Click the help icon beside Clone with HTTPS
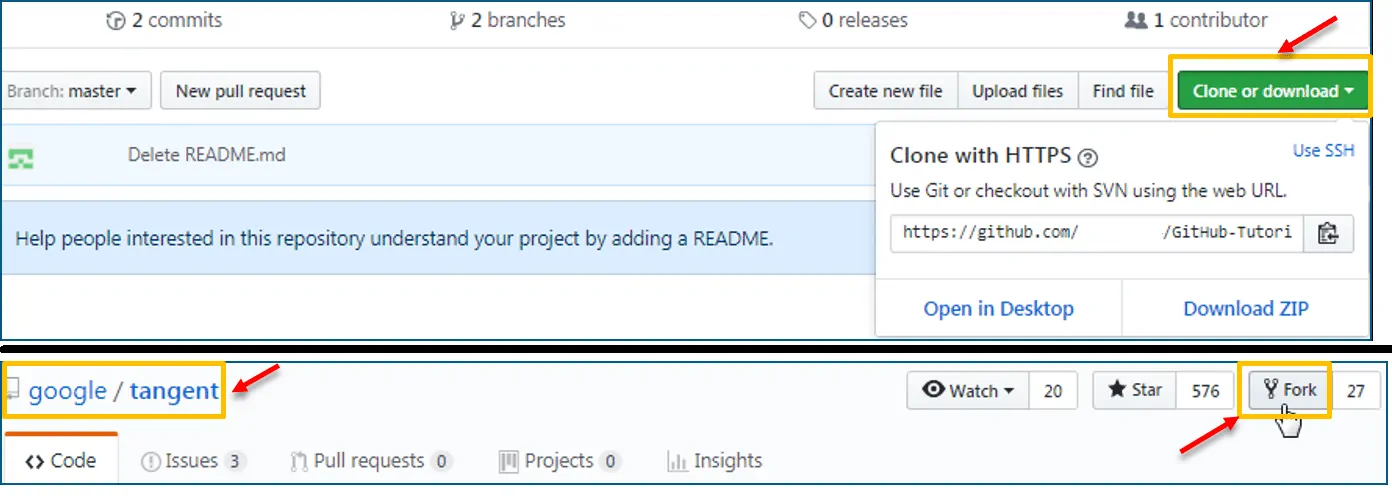Screen dimensions: 1392x496 coord(1089,157)
